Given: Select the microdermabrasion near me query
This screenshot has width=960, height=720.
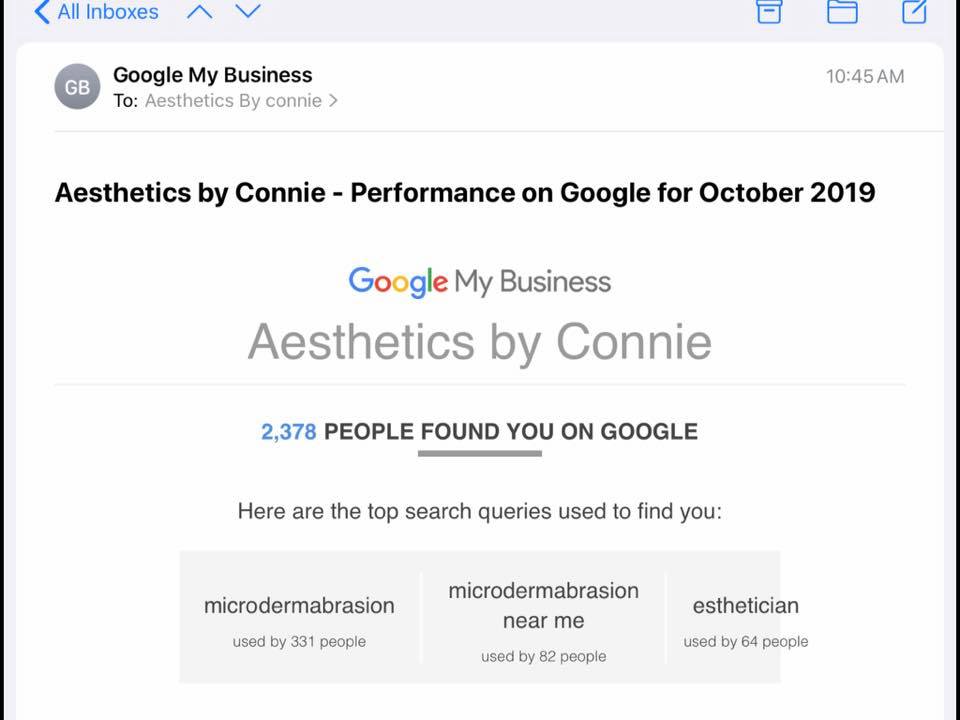Looking at the screenshot, I should (x=543, y=618).
